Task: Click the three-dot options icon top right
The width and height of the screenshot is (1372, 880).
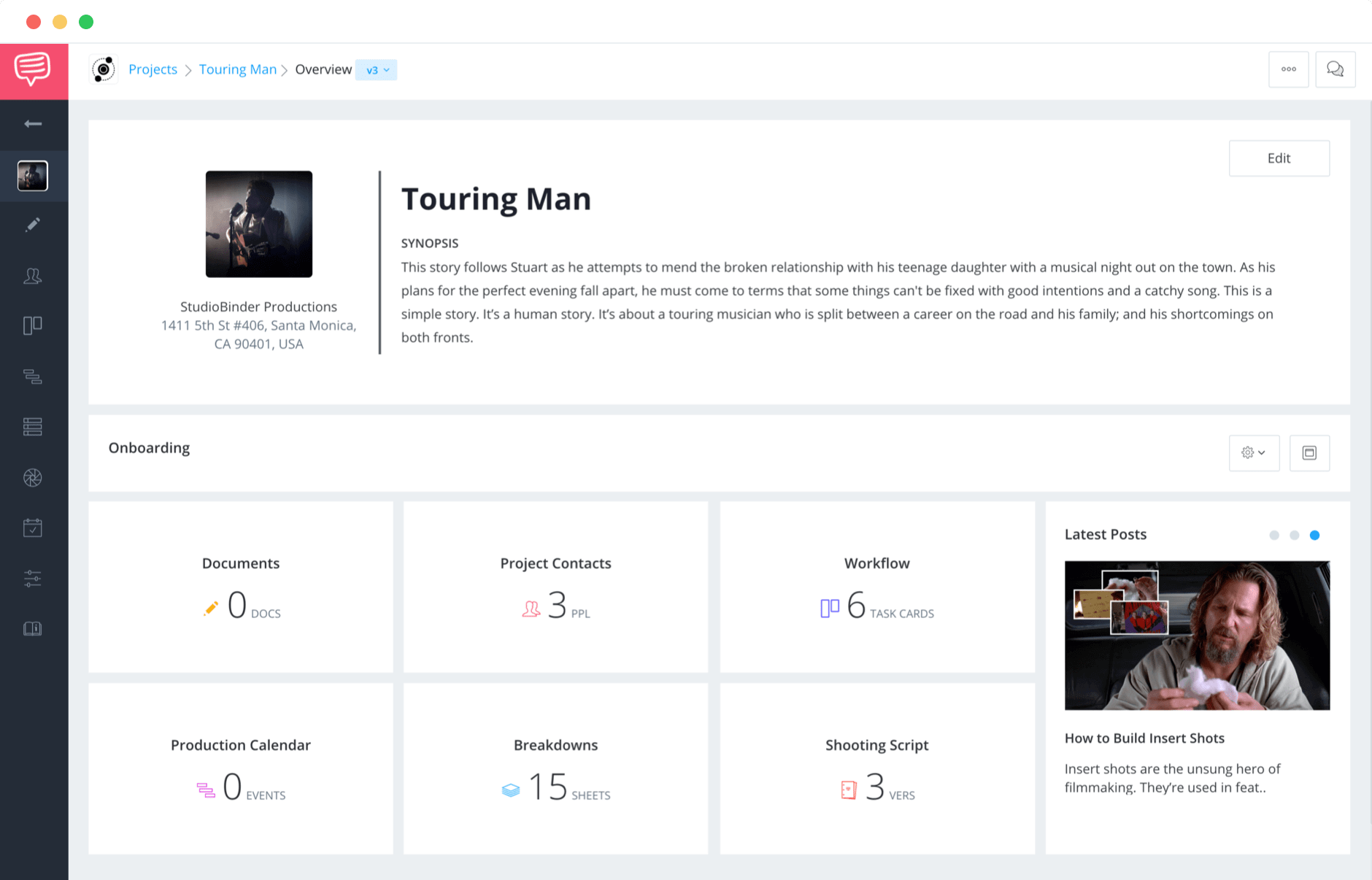Action: point(1289,69)
